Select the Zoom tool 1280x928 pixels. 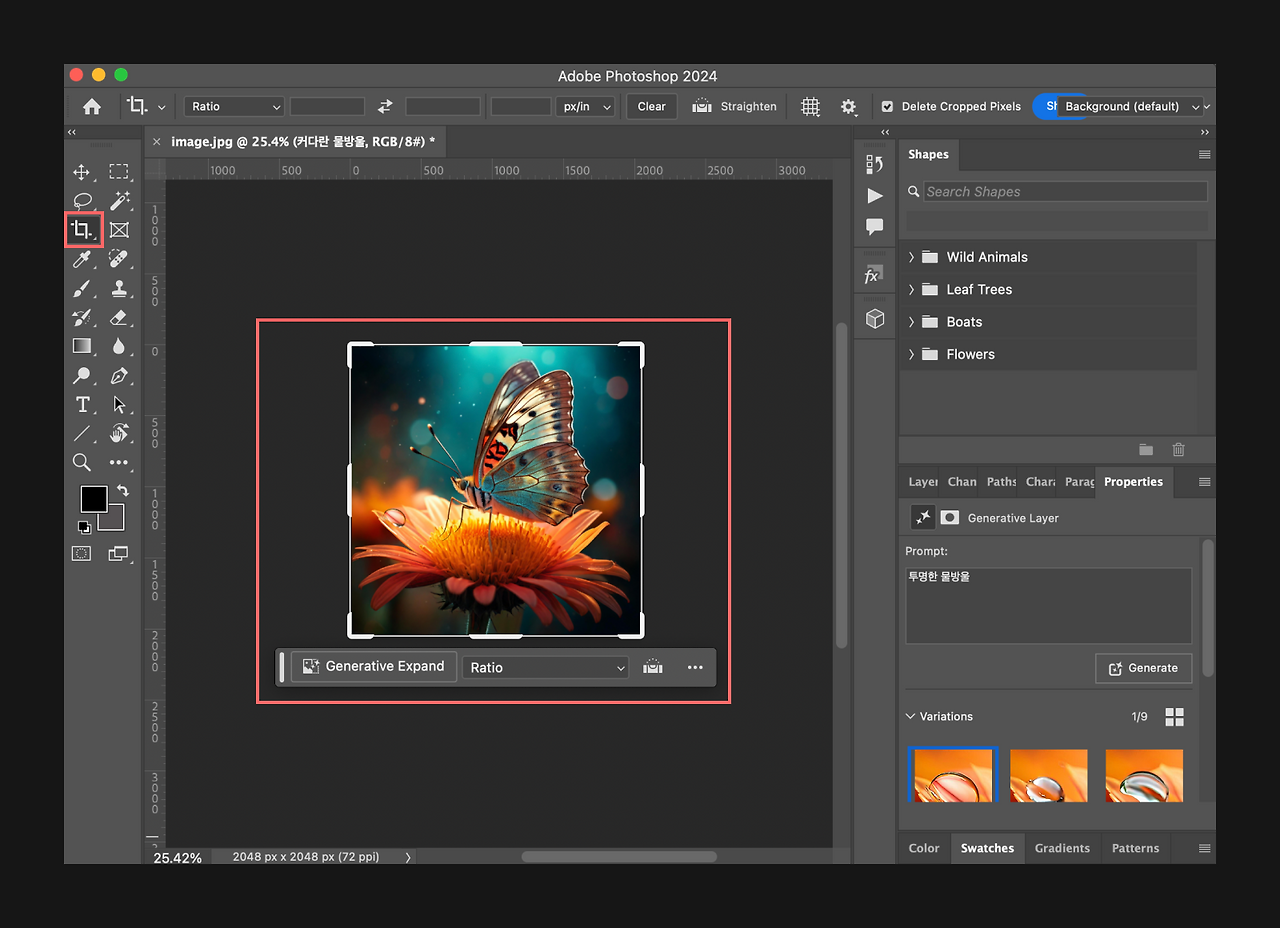(82, 462)
